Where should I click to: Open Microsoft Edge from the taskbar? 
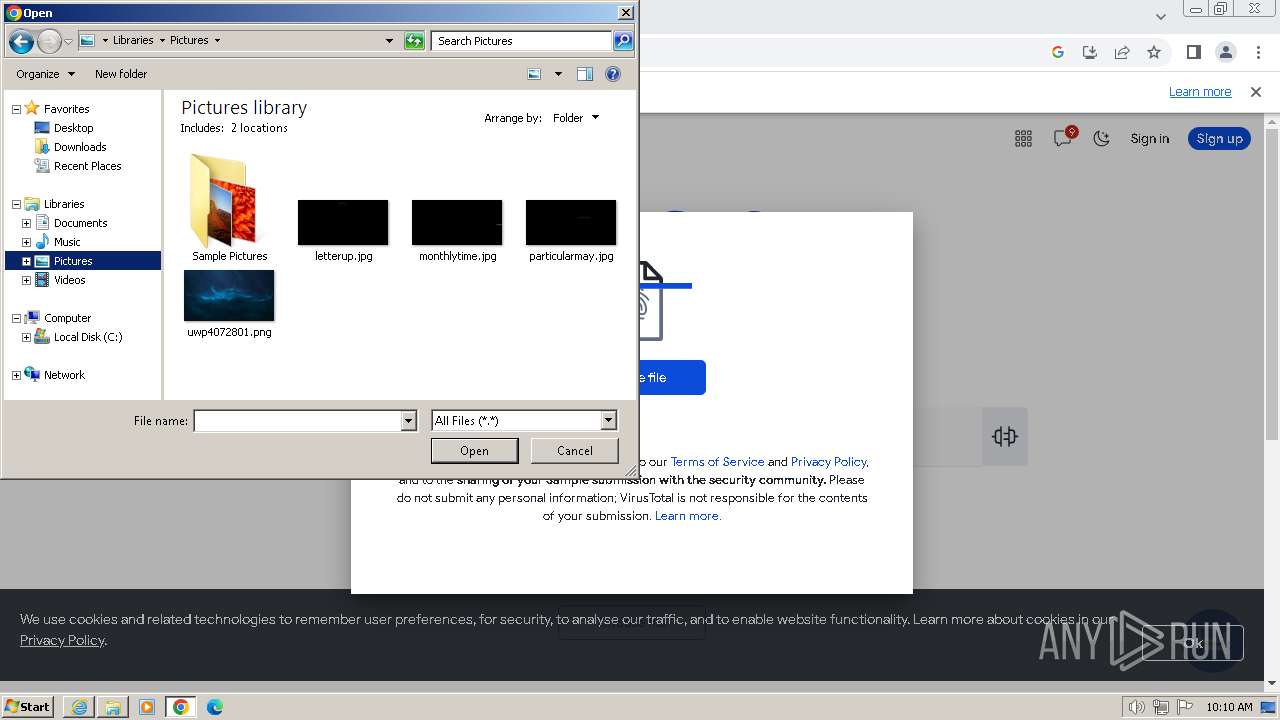(x=215, y=707)
